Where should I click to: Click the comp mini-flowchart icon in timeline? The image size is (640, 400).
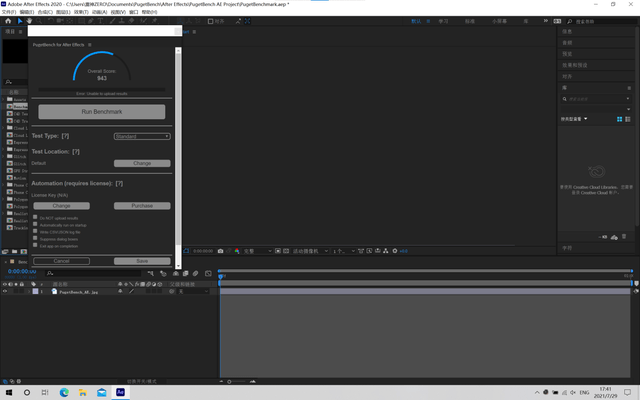click(x=151, y=273)
